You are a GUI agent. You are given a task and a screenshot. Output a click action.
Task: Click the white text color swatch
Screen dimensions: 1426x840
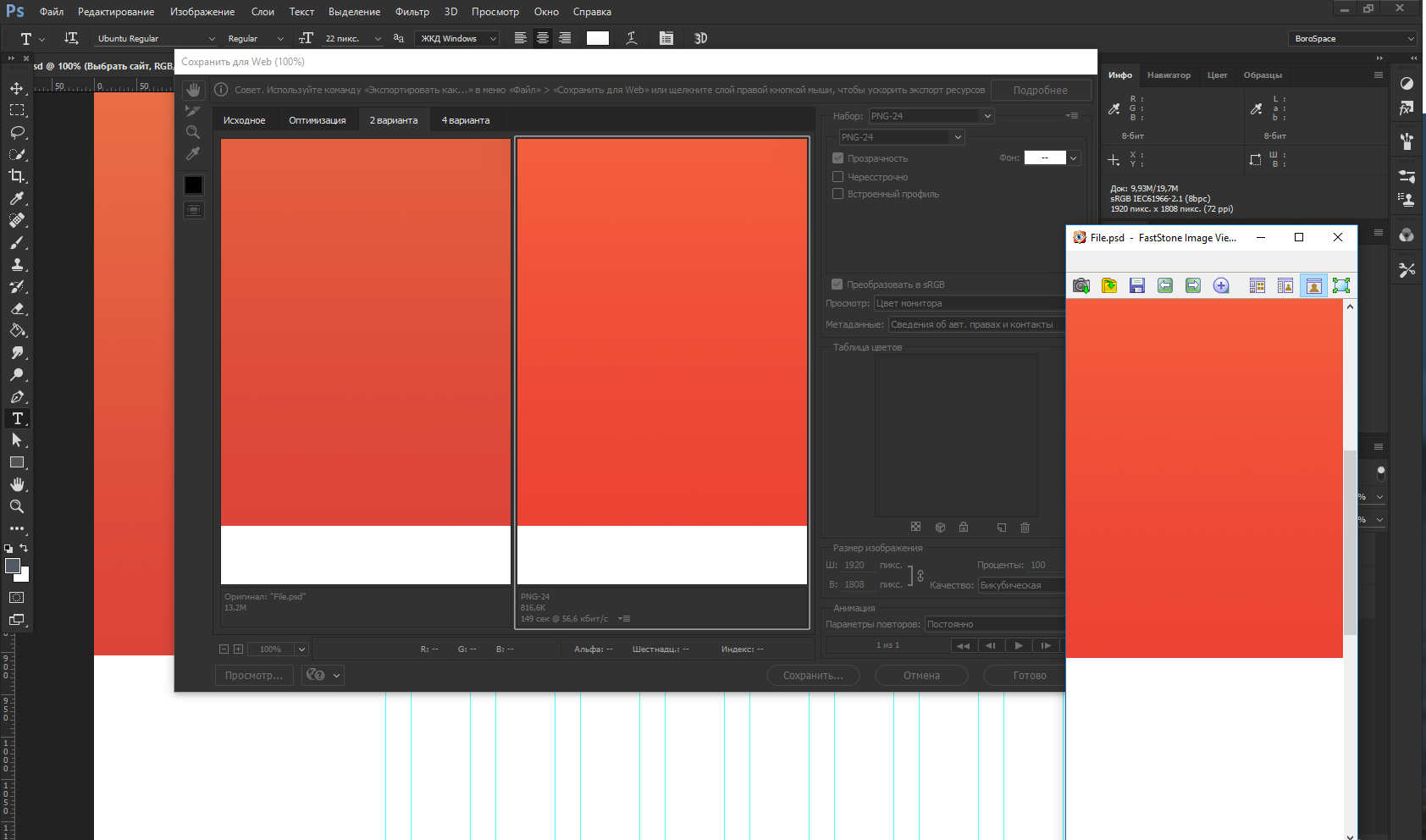click(x=598, y=38)
